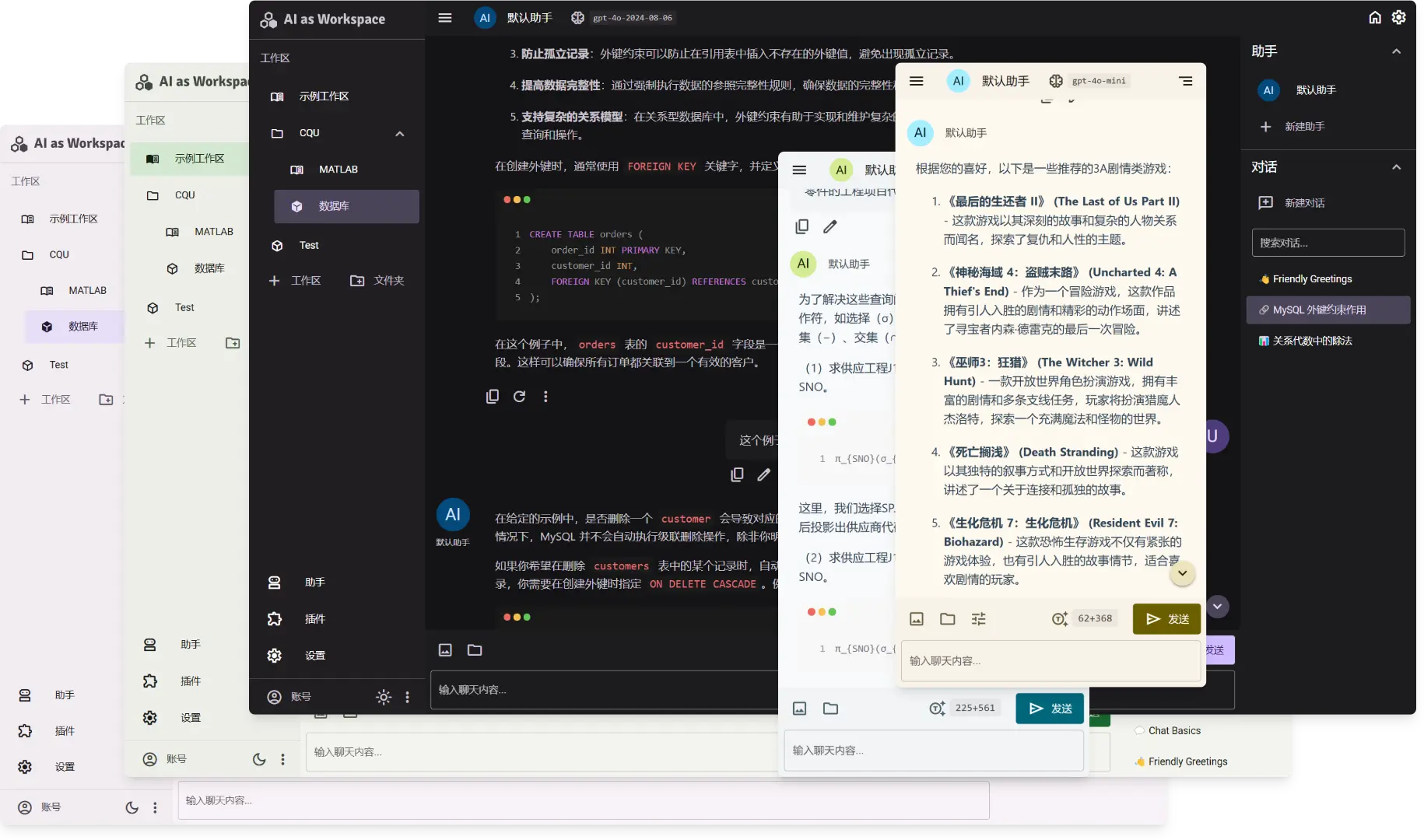This screenshot has width=1424, height=840.
Task: Open the parameter tuning sliders icon beside 62+368
Action: [x=978, y=619]
